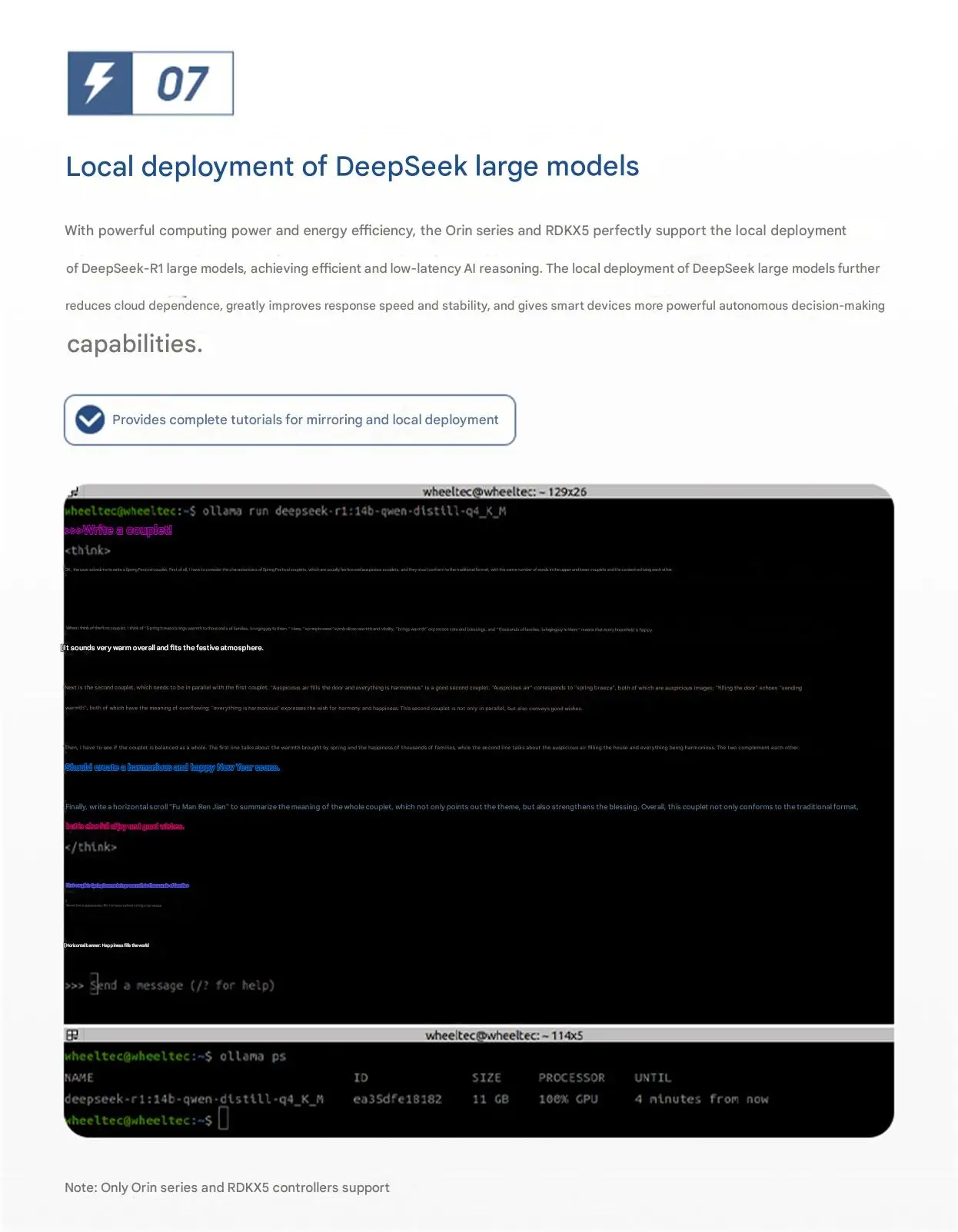Click the lightning bolt icon in the 07 badge
Viewport: 958px width, 1232px height.
(x=100, y=83)
